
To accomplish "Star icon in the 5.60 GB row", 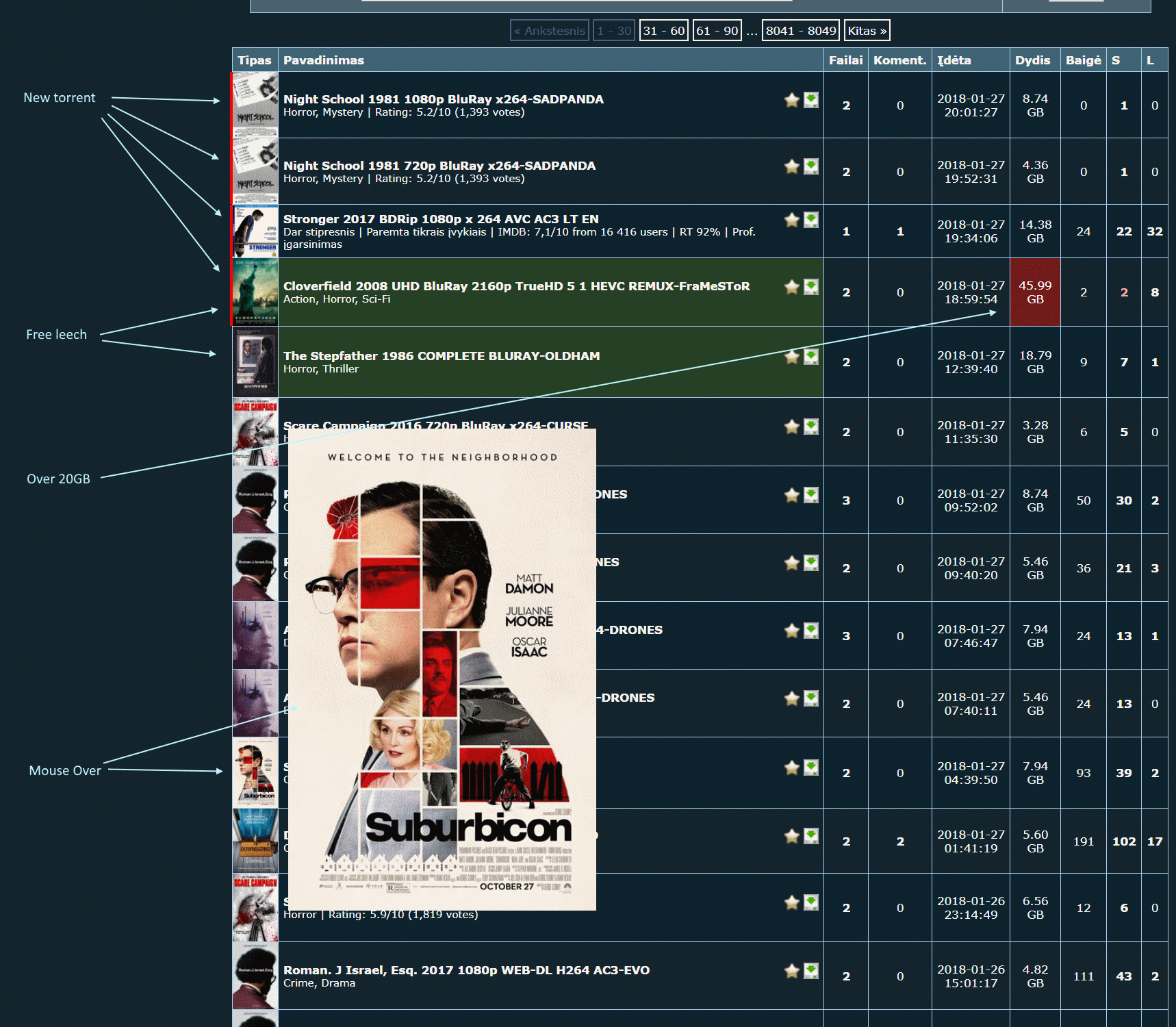I will tap(792, 836).
